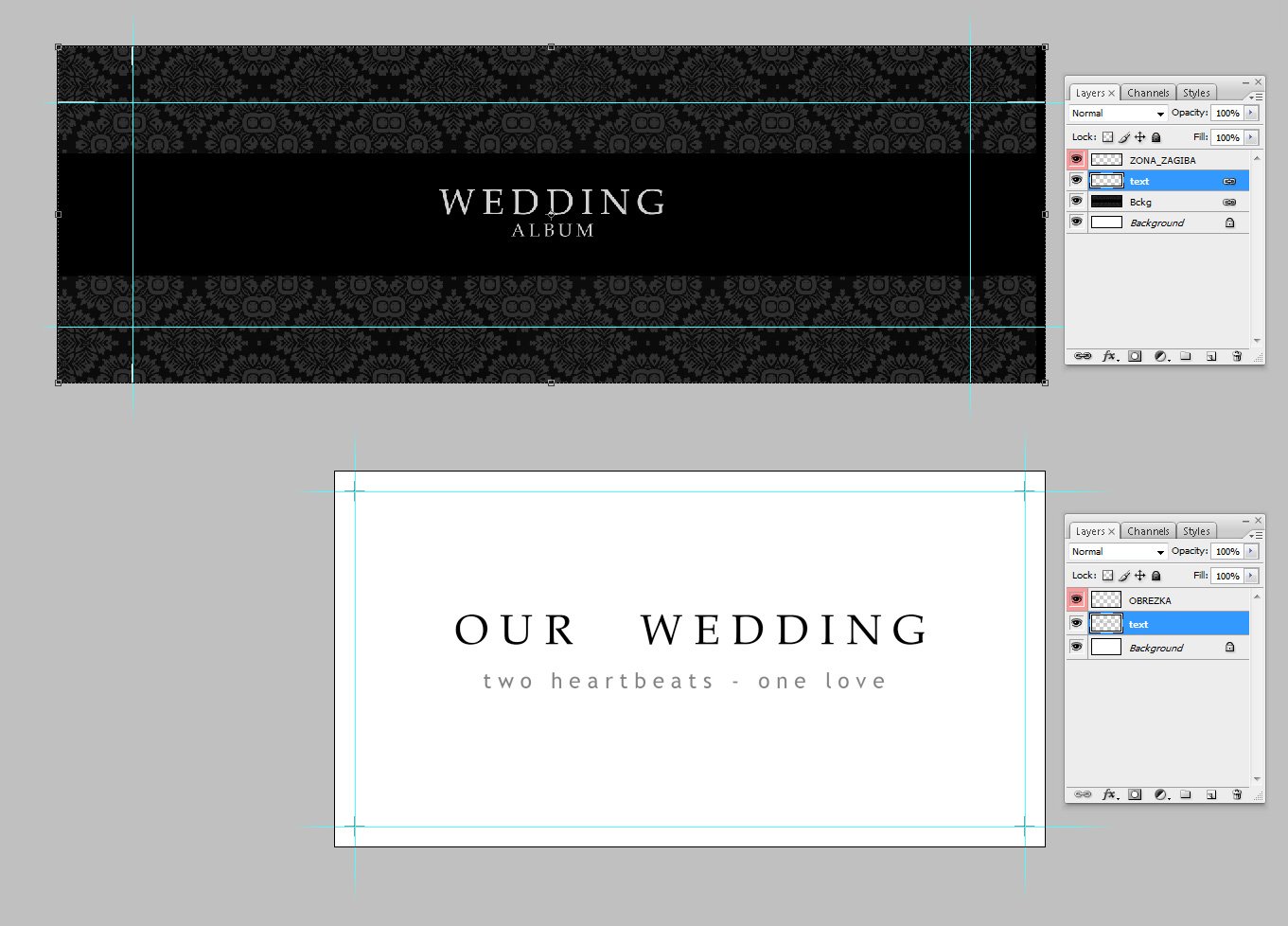Hide the OBREZKA layer
Screen dimensions: 1288x926
pyautogui.click(x=1076, y=599)
